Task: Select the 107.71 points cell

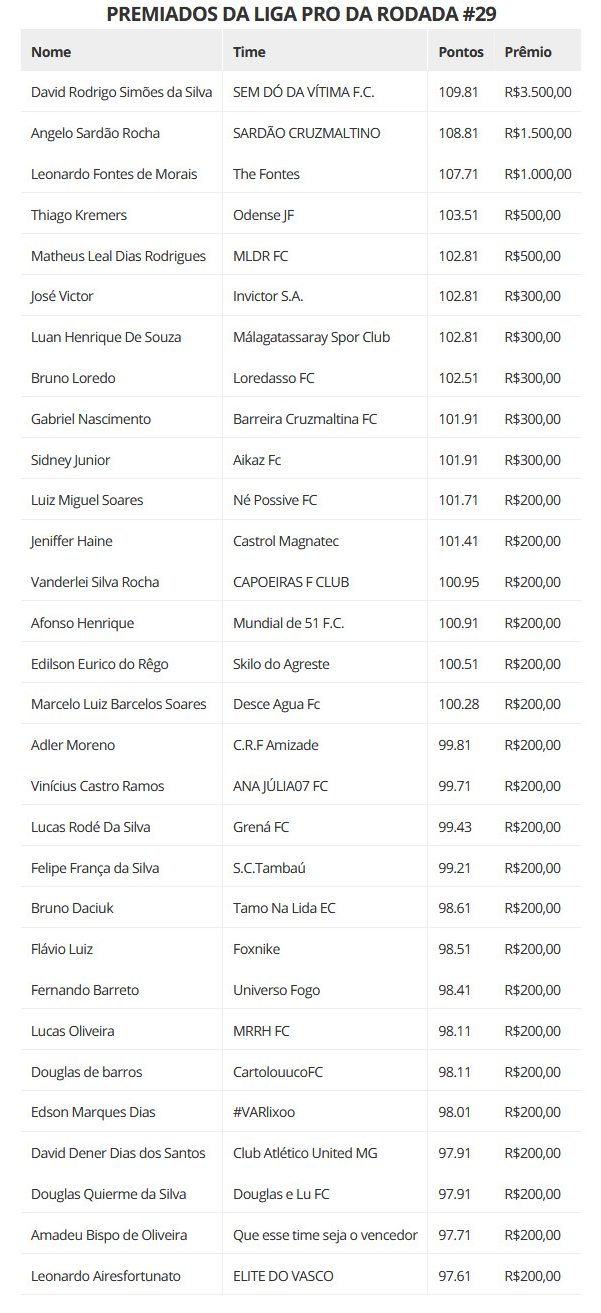Action: click(x=458, y=174)
